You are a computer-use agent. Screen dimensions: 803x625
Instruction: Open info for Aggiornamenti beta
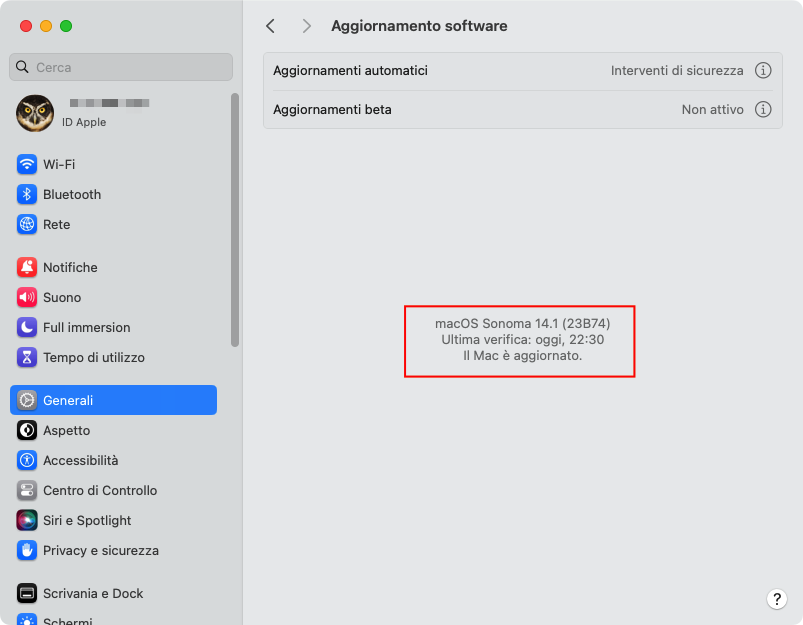tap(763, 109)
